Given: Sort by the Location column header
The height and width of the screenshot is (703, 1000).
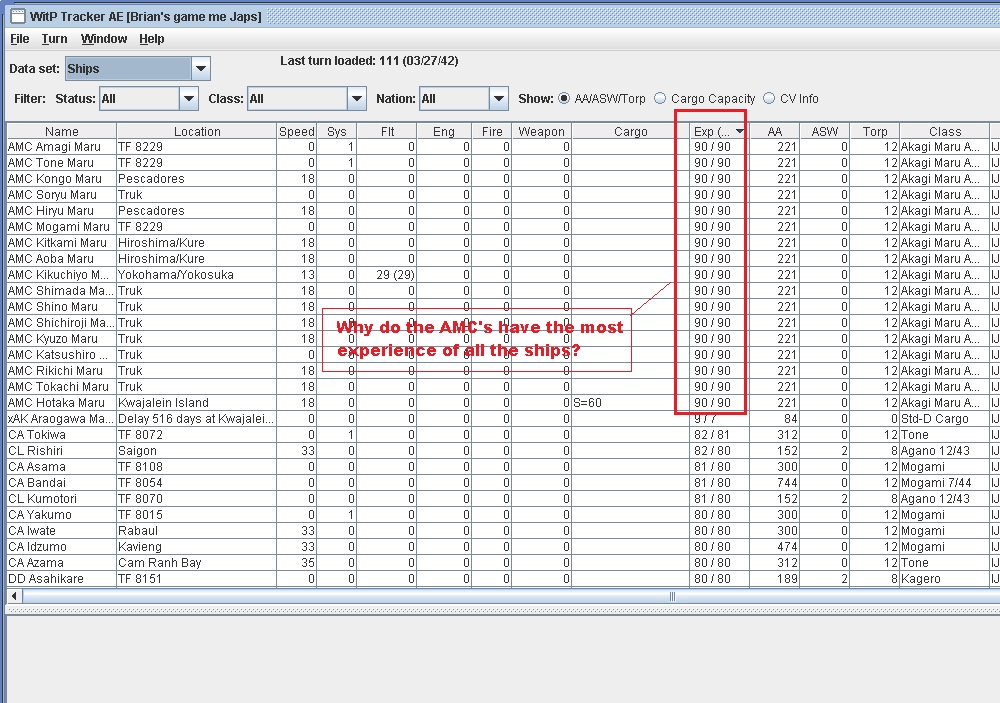Looking at the screenshot, I should (197, 131).
